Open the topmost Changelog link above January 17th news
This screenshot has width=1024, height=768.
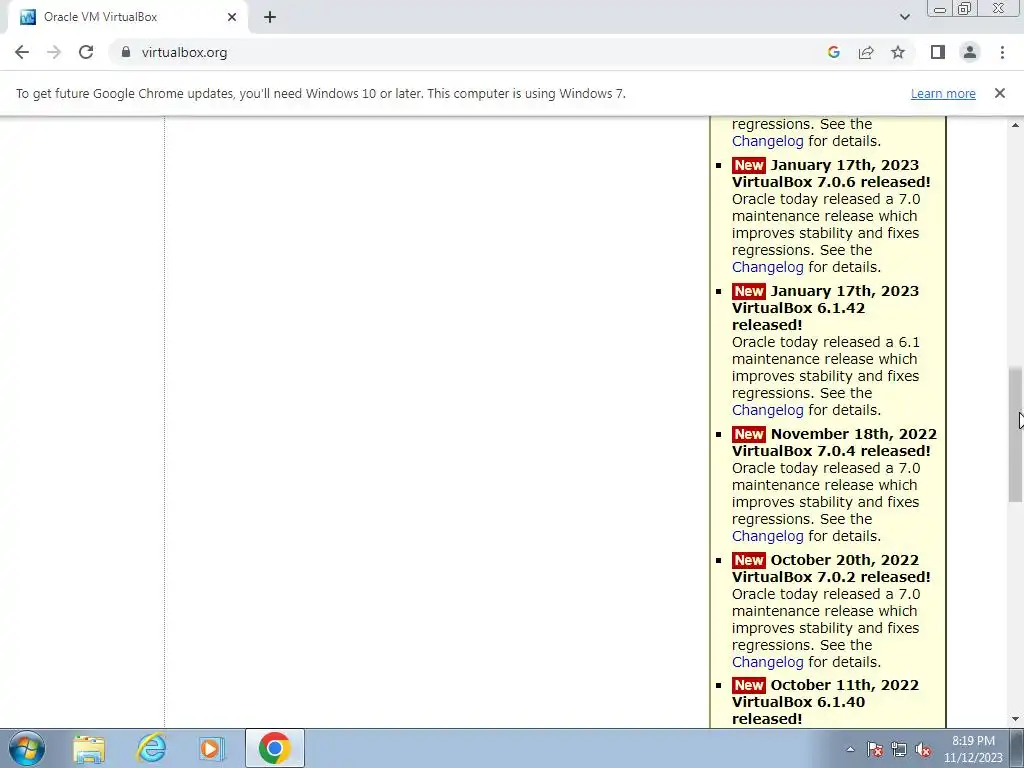[x=767, y=141]
